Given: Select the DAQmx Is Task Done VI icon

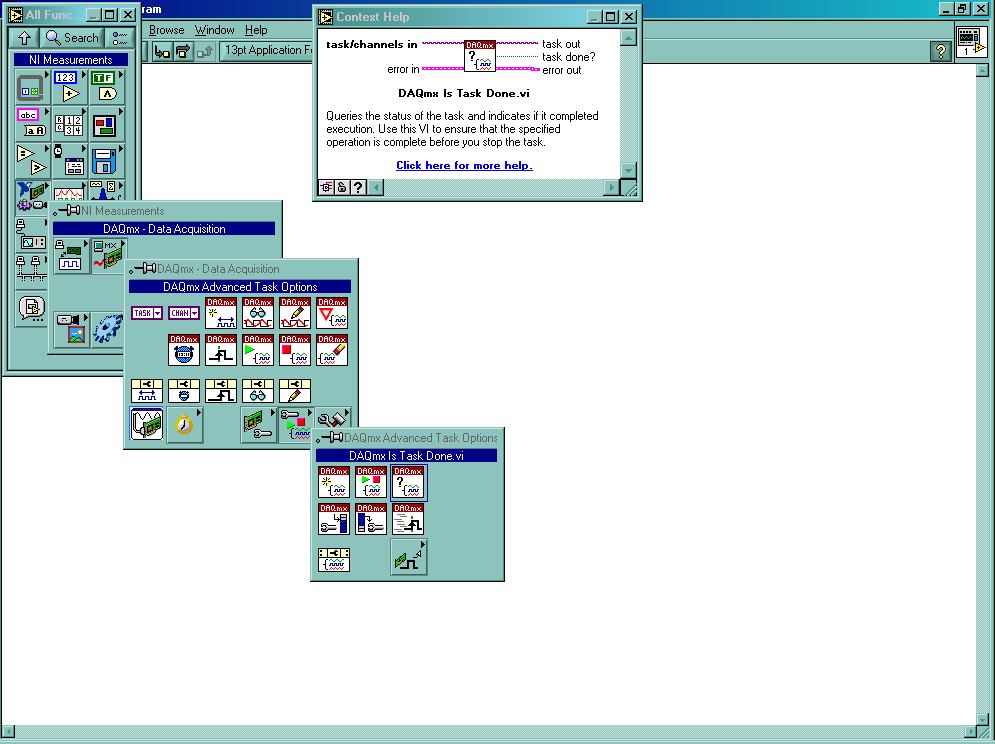Looking at the screenshot, I should [408, 482].
